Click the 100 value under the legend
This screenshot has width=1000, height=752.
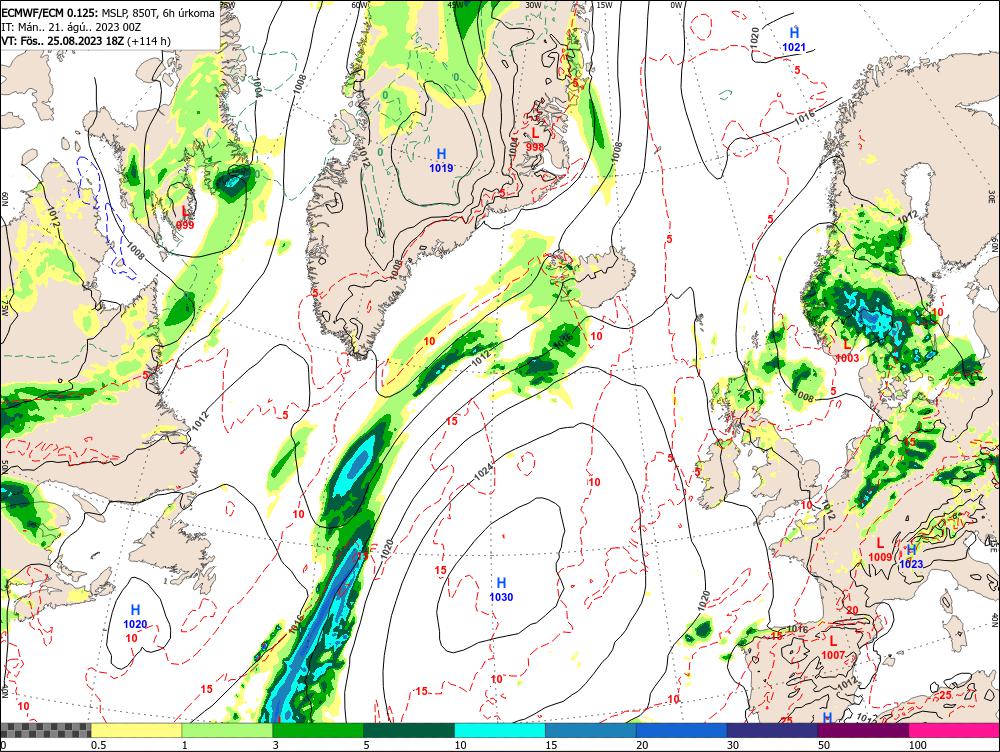[x=918, y=745]
